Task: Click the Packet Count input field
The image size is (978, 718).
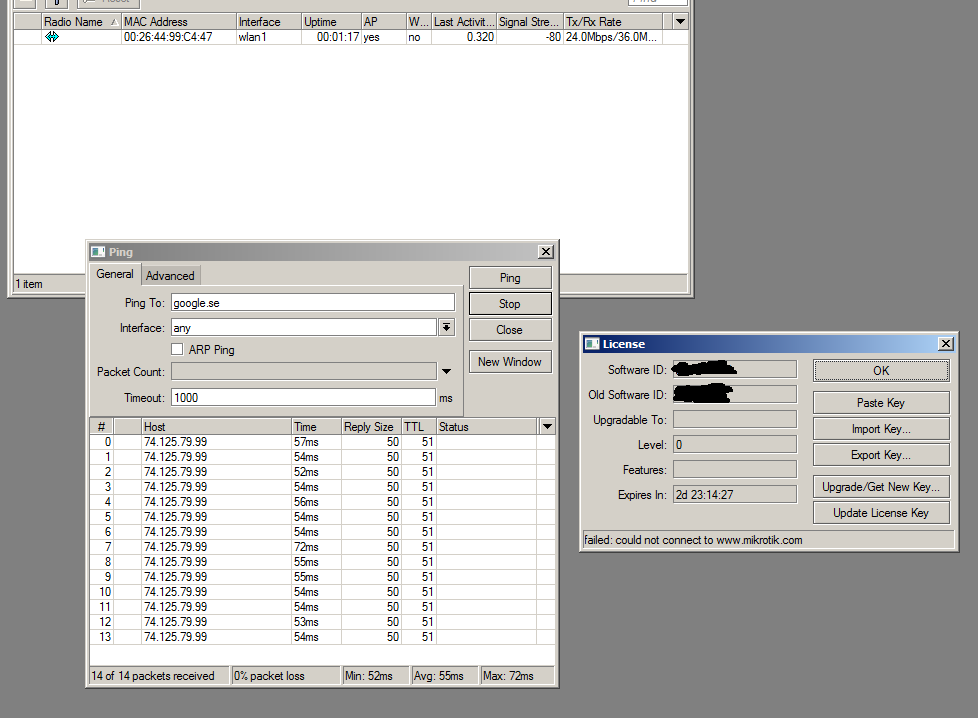Action: point(304,371)
